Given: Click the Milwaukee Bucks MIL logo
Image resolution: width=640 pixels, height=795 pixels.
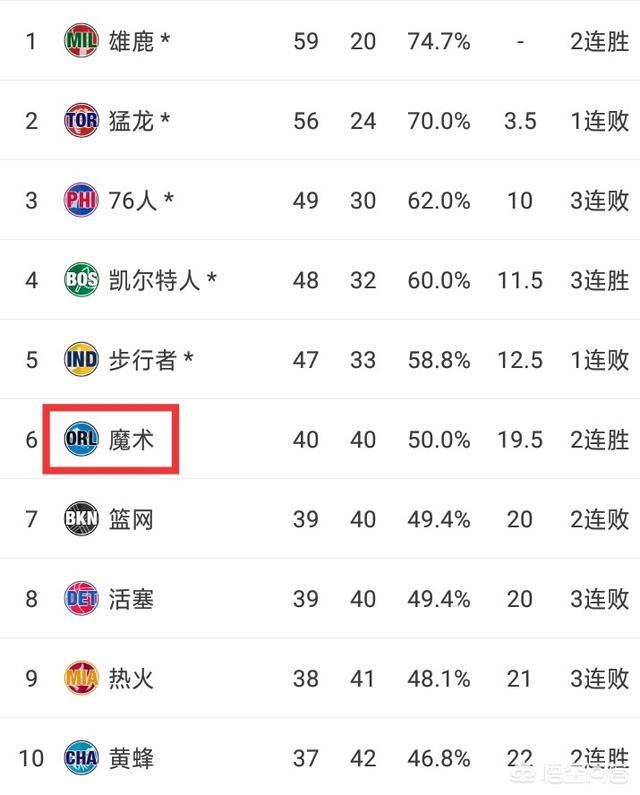Looking at the screenshot, I should point(81,41).
